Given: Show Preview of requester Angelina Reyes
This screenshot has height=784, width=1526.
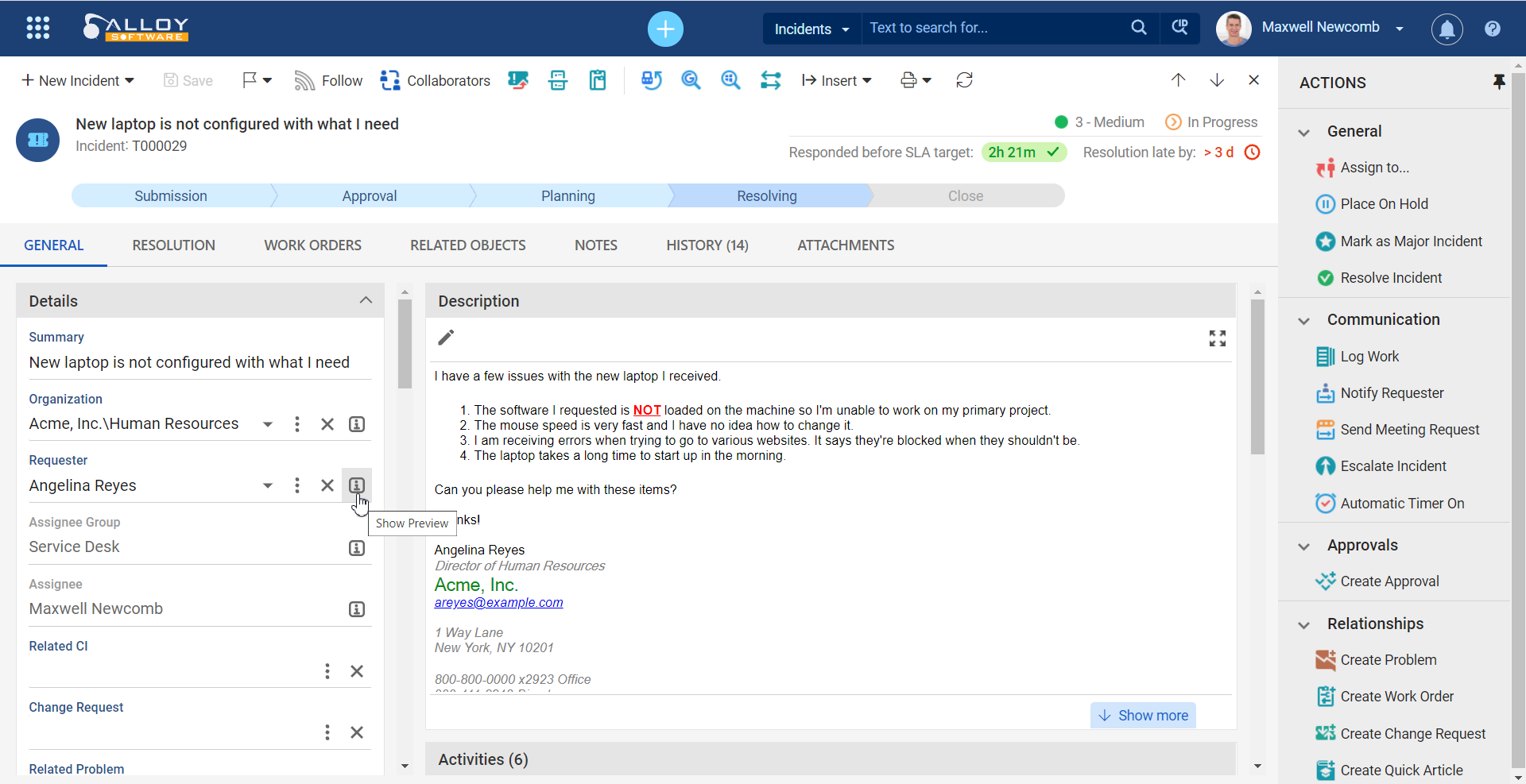Looking at the screenshot, I should click(356, 485).
